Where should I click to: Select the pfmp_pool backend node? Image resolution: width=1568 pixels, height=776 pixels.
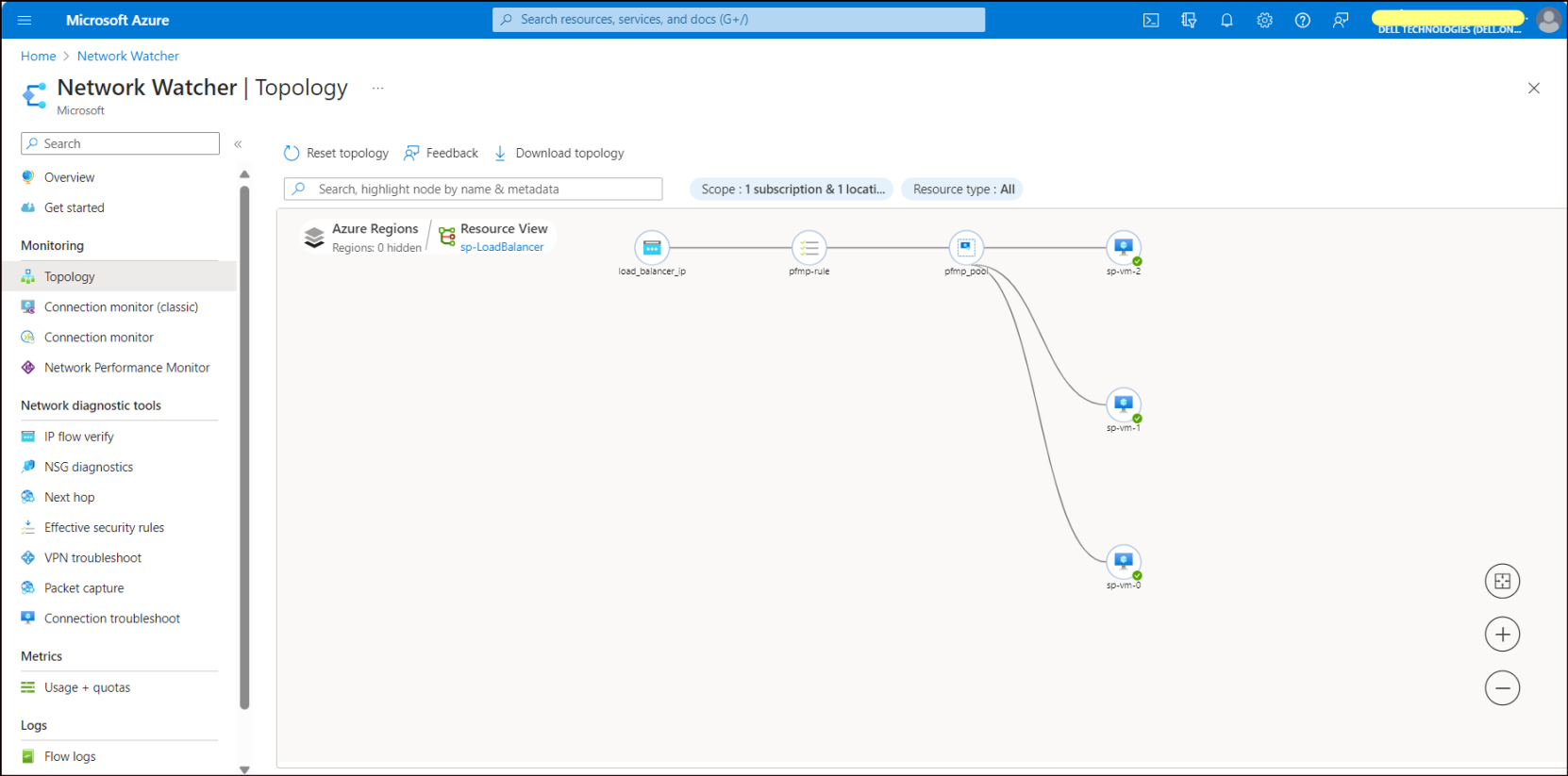(x=966, y=248)
